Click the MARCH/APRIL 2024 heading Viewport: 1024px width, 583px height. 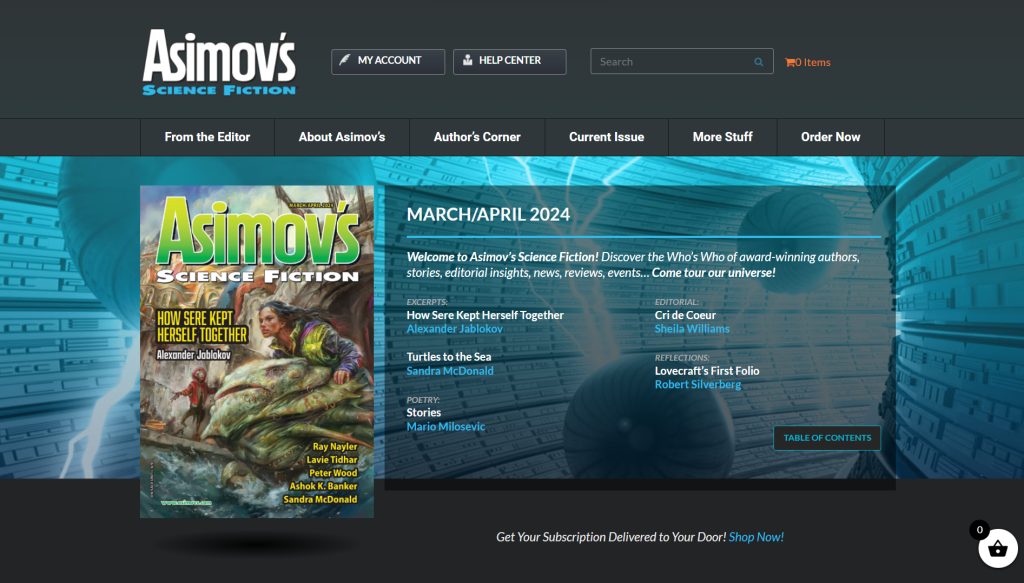coord(488,215)
